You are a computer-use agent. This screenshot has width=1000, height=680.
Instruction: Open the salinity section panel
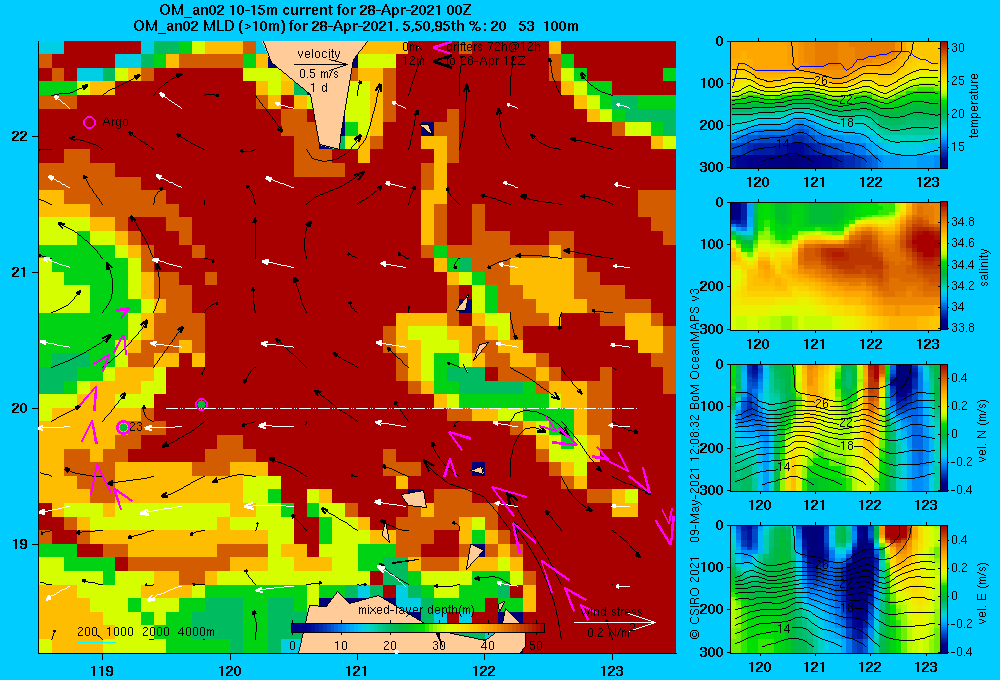tap(834, 266)
